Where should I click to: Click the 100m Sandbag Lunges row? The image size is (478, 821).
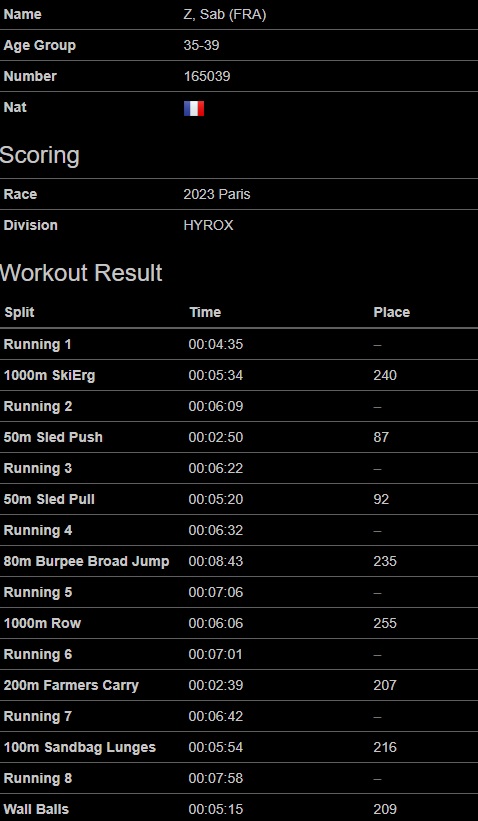(x=239, y=747)
